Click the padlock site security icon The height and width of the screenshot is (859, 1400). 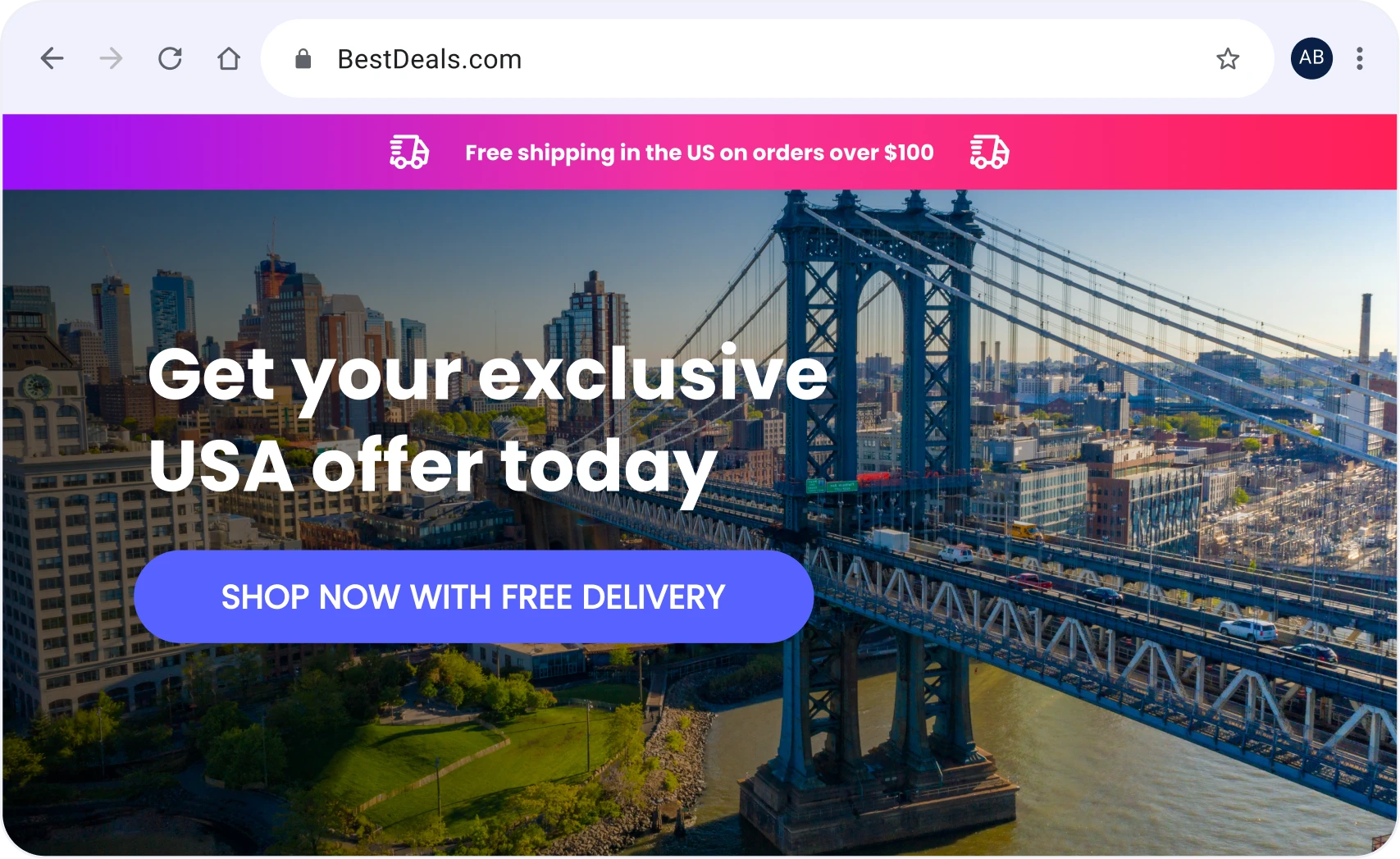[x=303, y=58]
